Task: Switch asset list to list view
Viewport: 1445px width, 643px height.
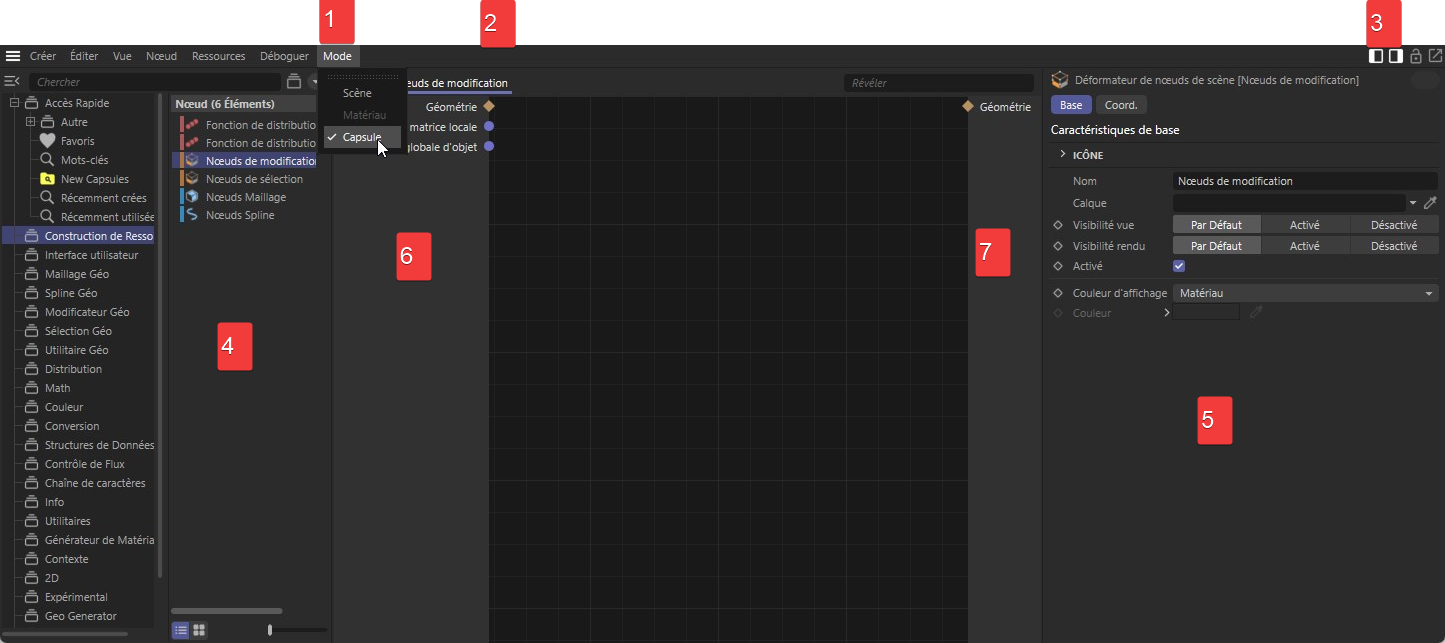Action: click(180, 630)
